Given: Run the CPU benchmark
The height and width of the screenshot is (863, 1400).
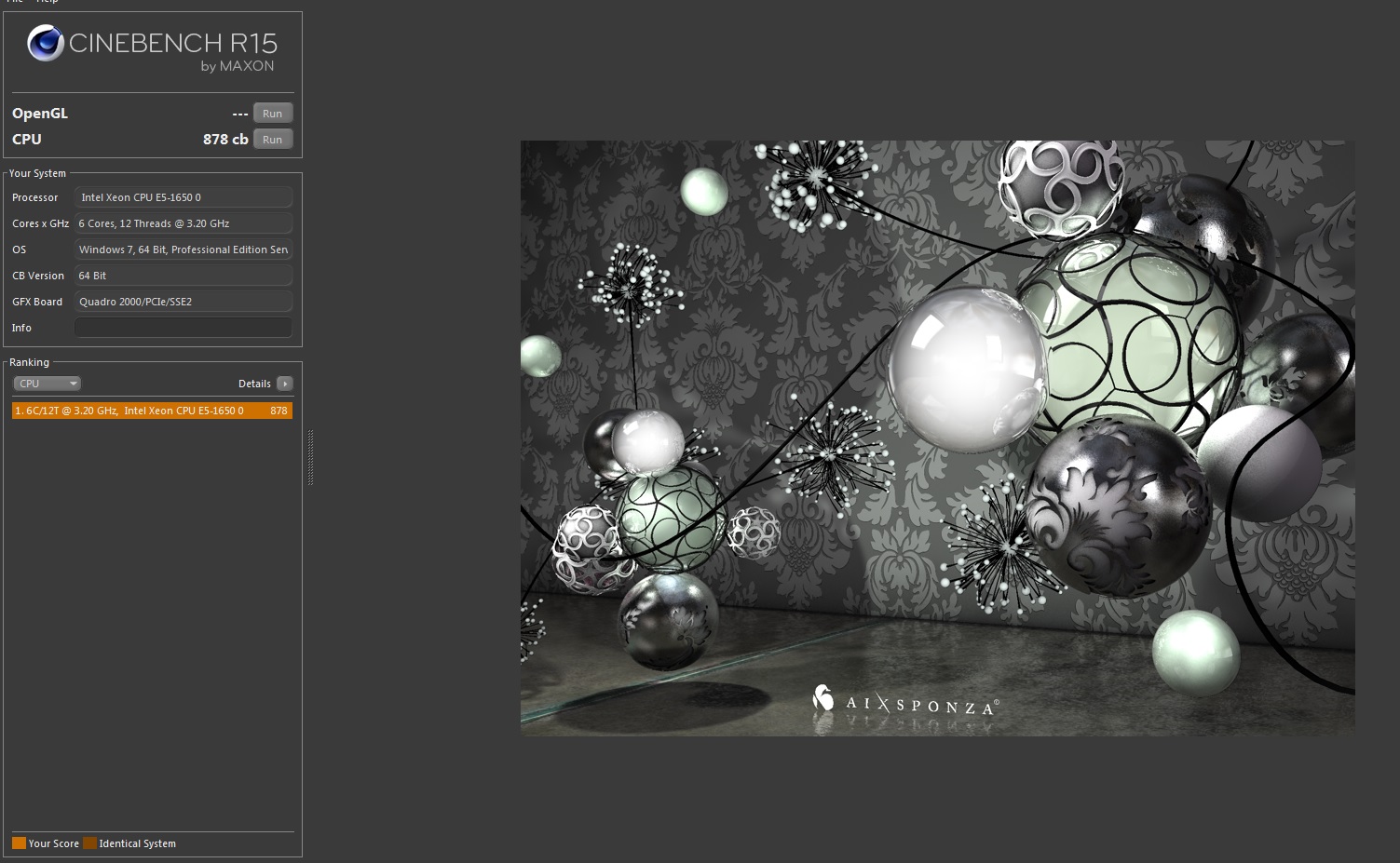Looking at the screenshot, I should [x=272, y=140].
